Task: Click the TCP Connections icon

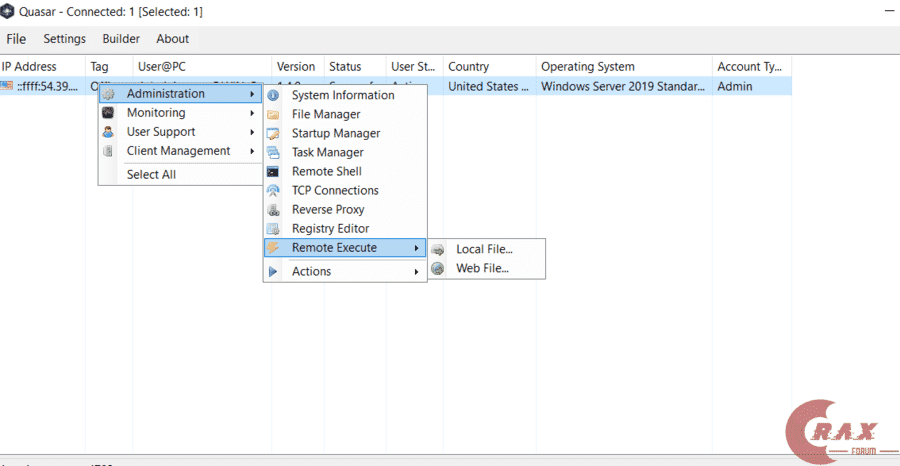Action: click(272, 190)
